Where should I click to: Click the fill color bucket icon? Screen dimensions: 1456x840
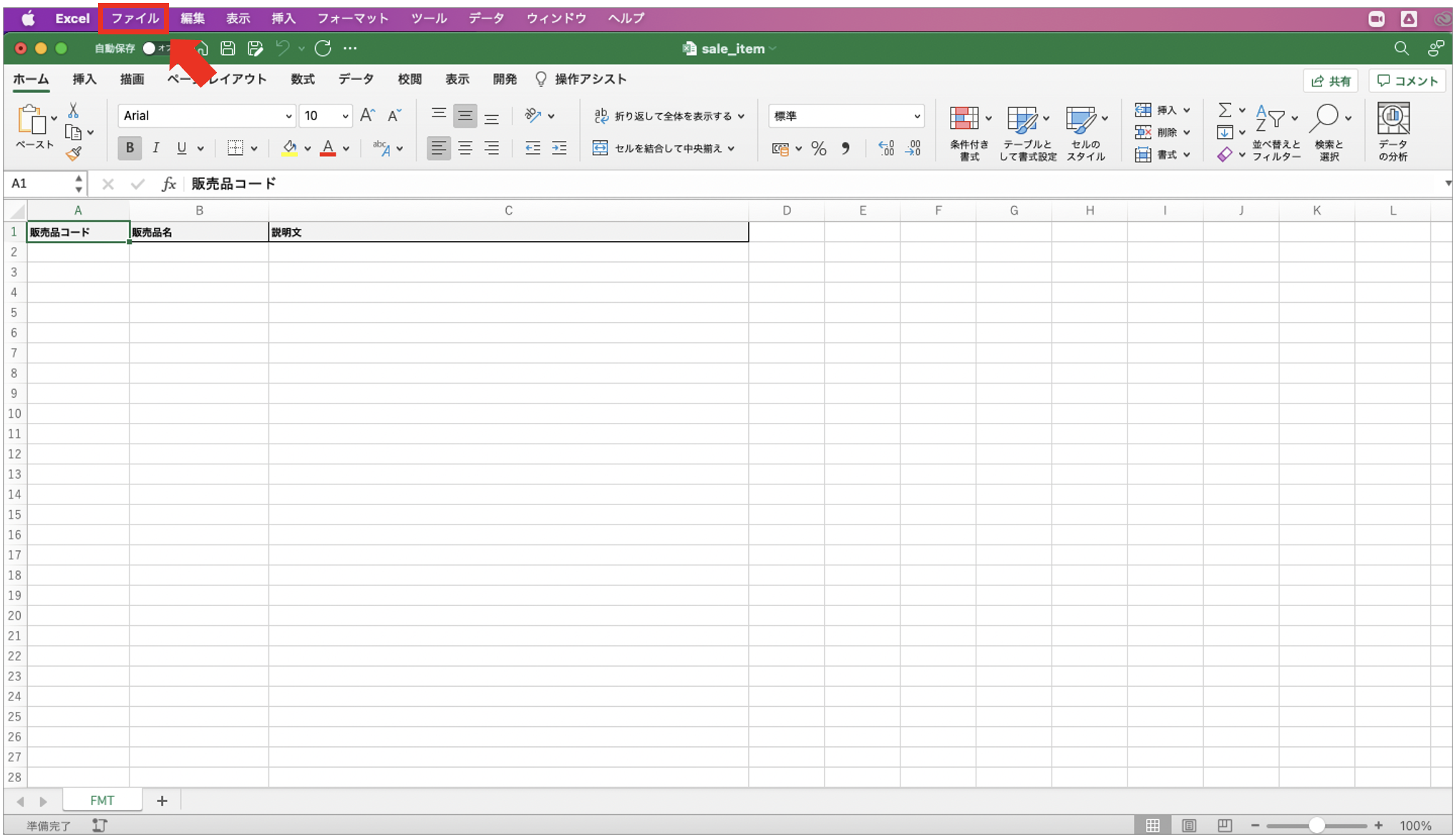[x=289, y=148]
